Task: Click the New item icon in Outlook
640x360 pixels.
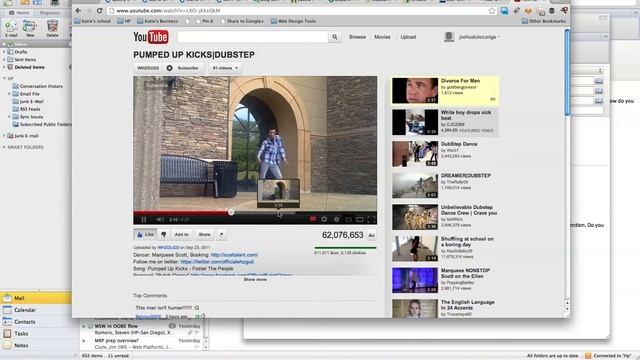Action: click(30, 29)
